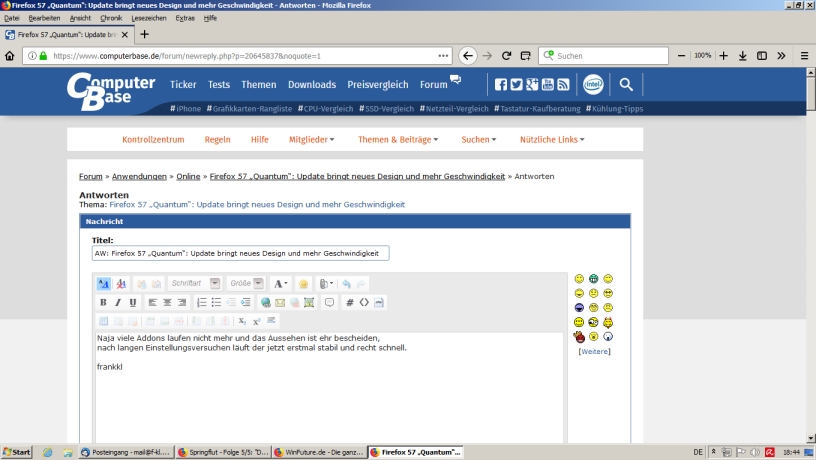This screenshot has width=816, height=460.
Task: Open the Schriftart font dropdown
Action: pyautogui.click(x=195, y=284)
